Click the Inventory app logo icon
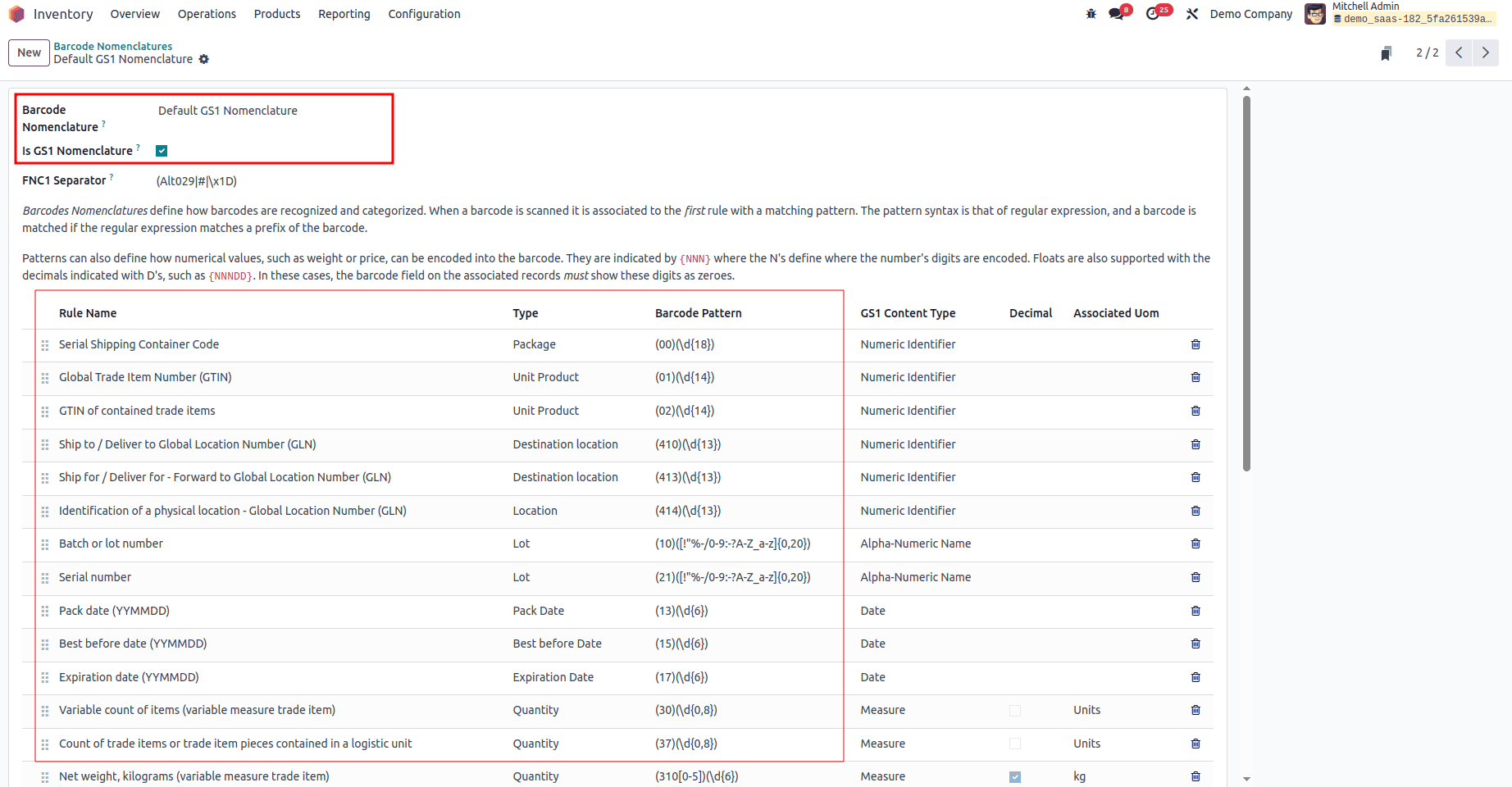Image resolution: width=1512 pixels, height=787 pixels. pos(16,14)
